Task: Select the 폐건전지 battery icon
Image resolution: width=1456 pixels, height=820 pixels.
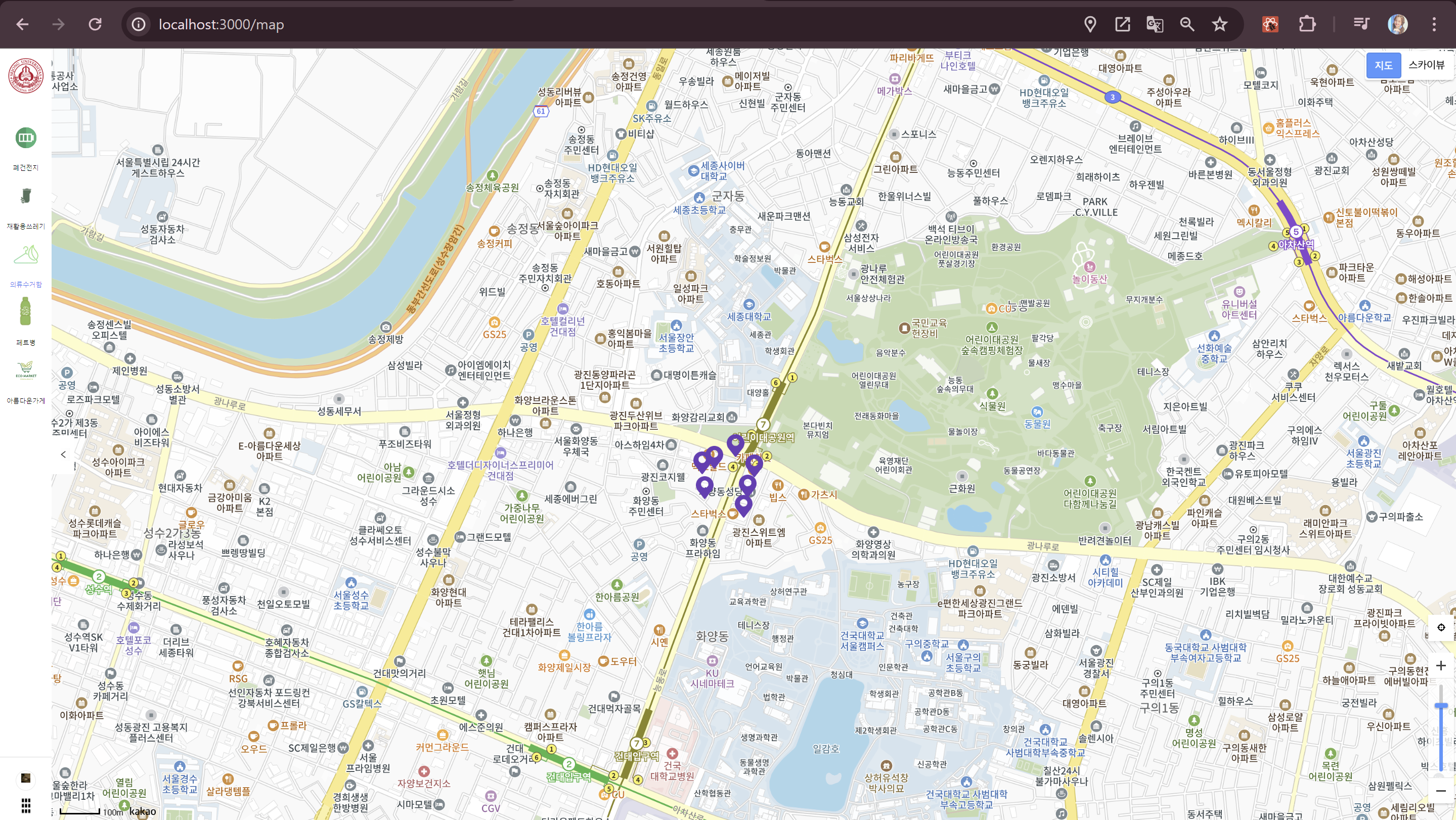Action: (25, 138)
